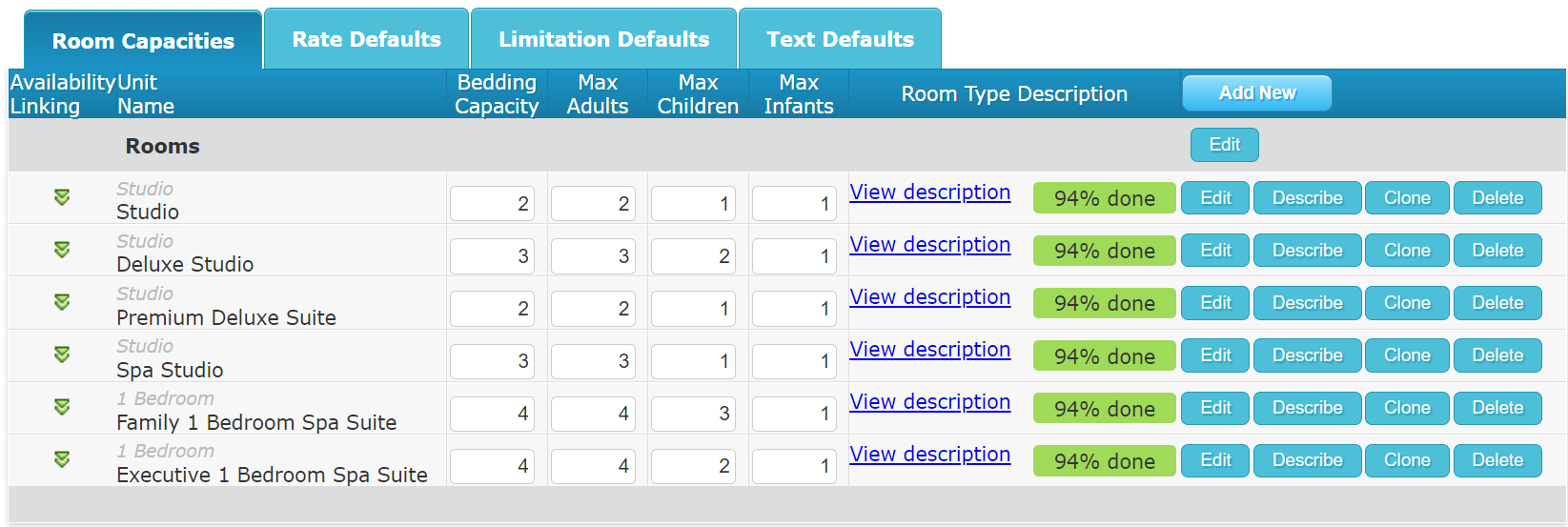Click the availability linking icon for Studio

[62, 197]
